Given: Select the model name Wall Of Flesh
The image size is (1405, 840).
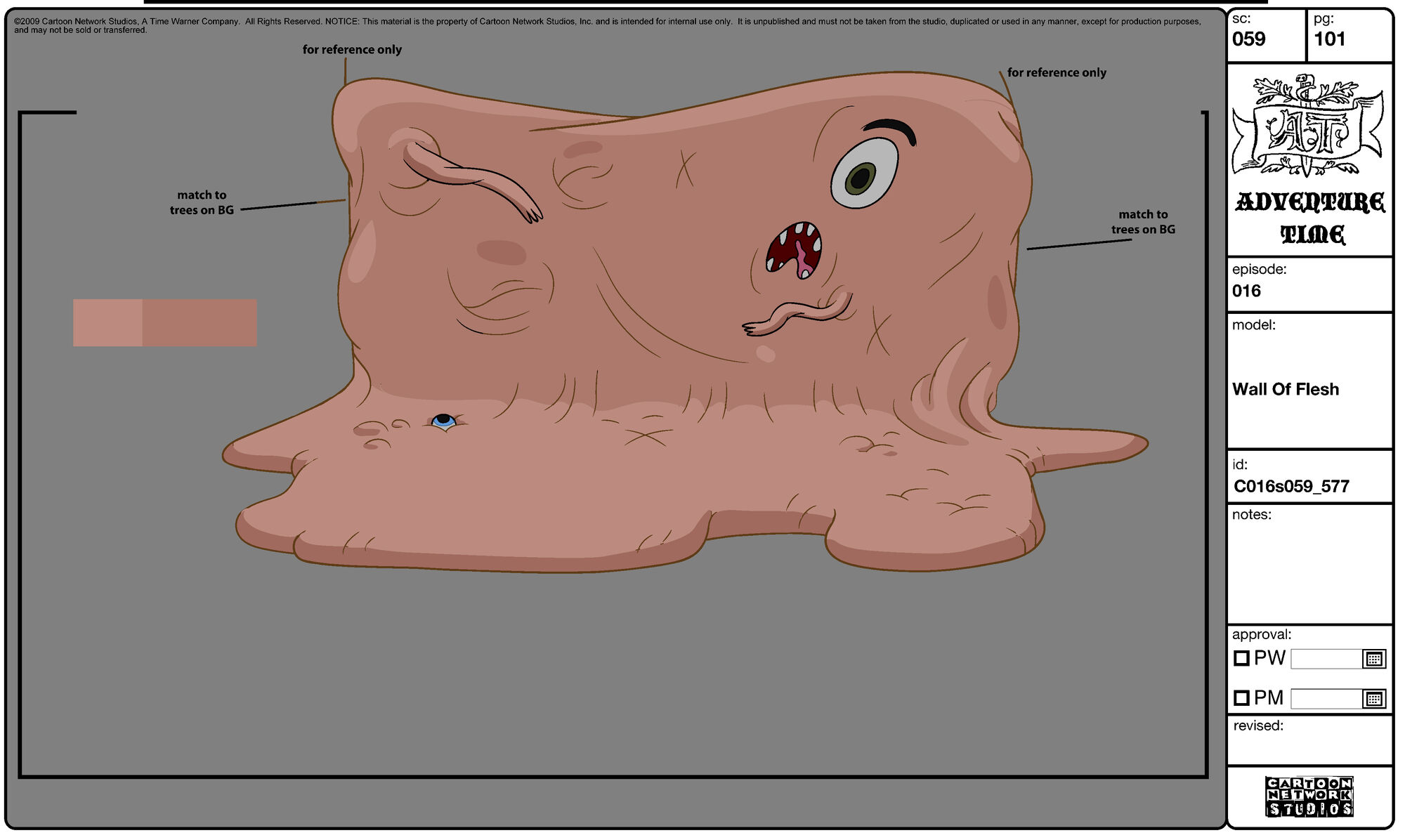Looking at the screenshot, I should point(1286,389).
